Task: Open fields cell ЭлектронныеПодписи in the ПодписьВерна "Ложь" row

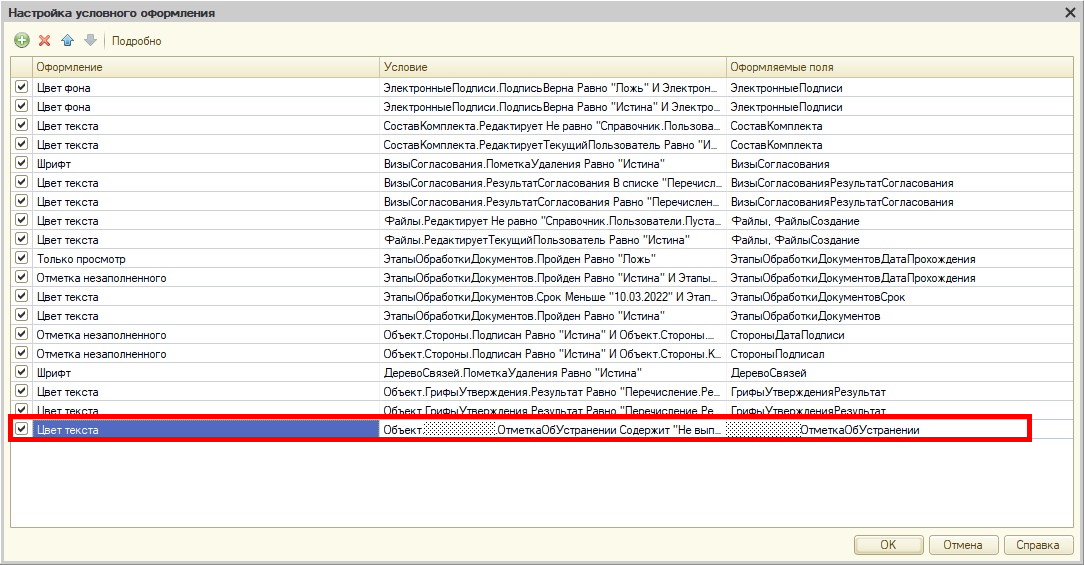Action: 899,88
